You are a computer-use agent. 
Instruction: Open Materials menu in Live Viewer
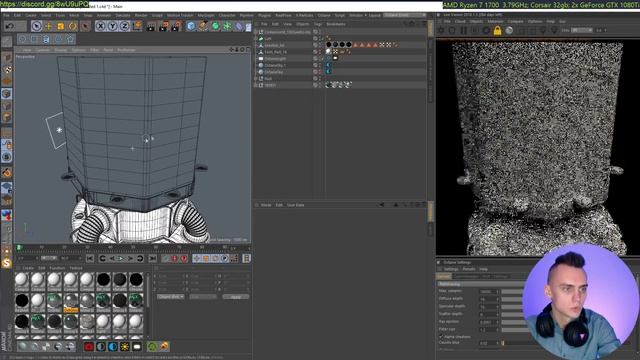click(x=495, y=21)
